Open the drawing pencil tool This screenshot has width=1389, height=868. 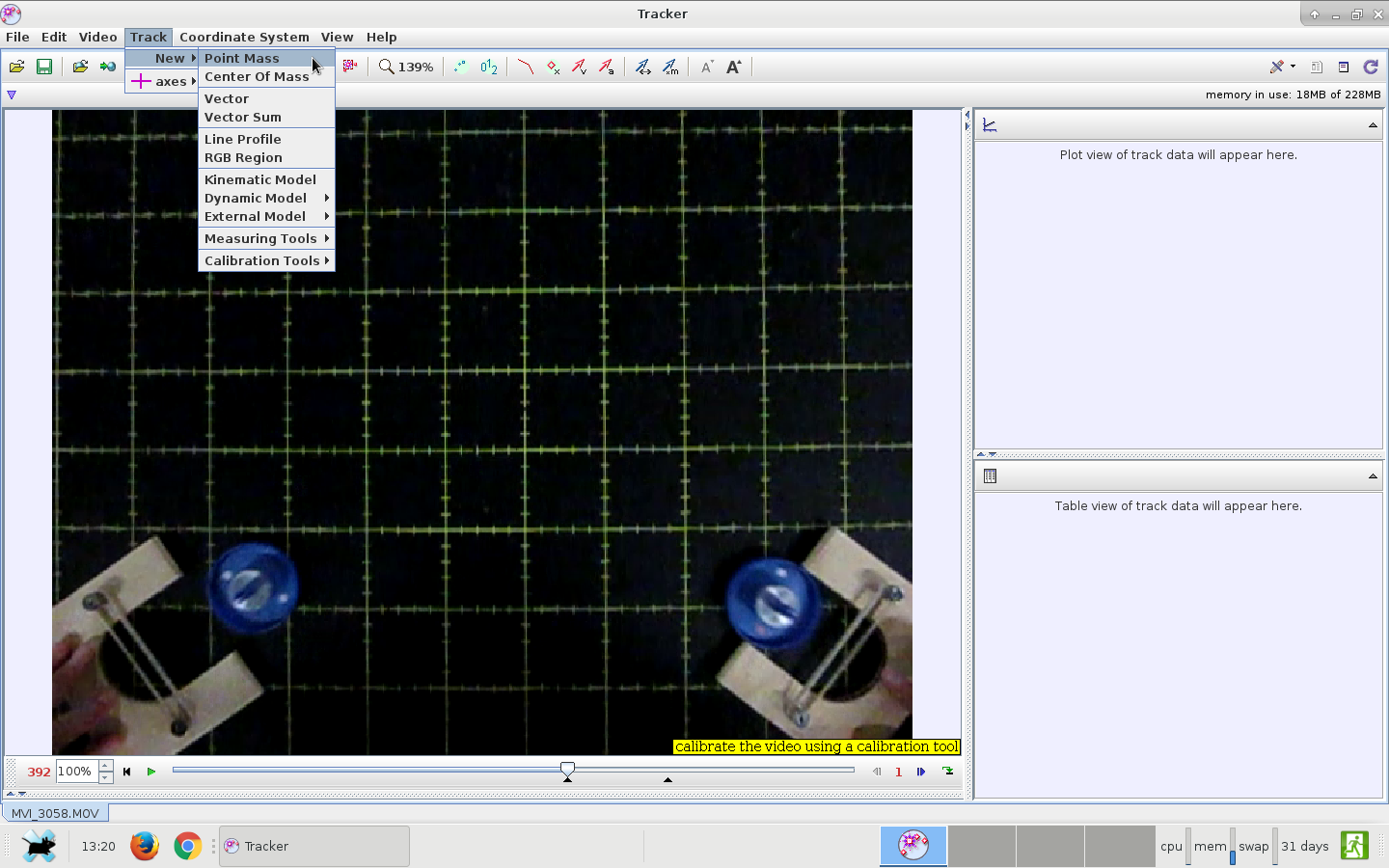(1278, 67)
